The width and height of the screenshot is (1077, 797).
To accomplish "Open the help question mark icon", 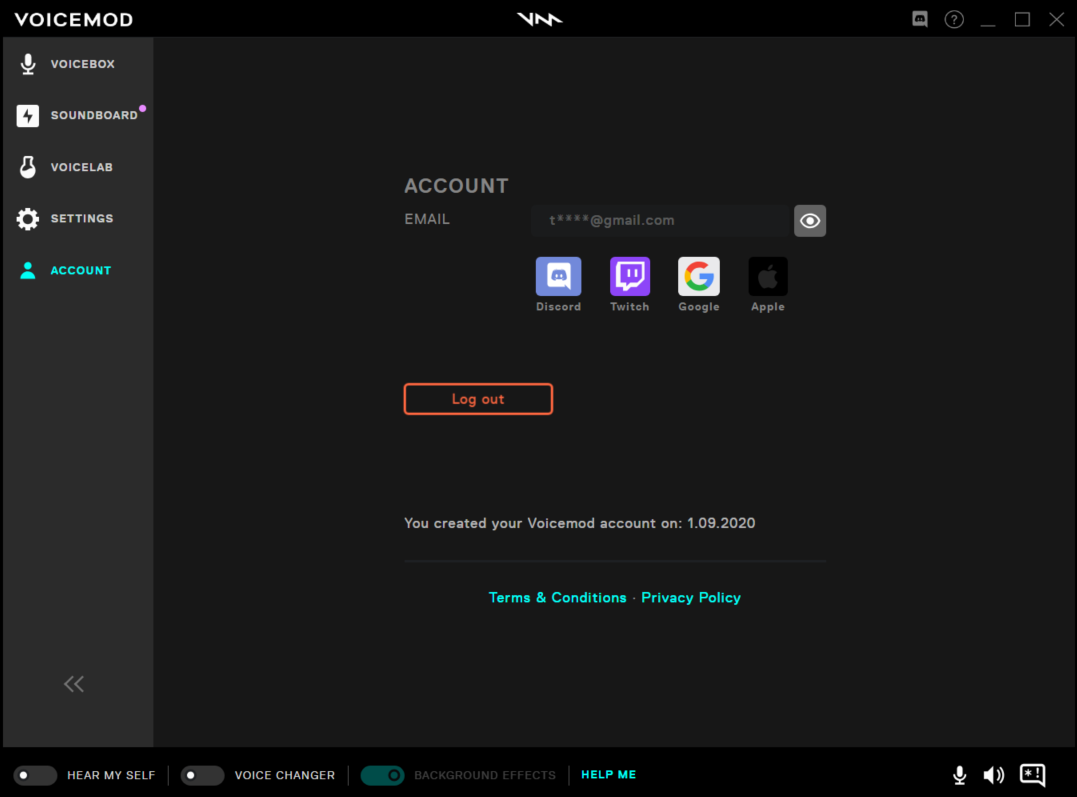I will pyautogui.click(x=954, y=19).
